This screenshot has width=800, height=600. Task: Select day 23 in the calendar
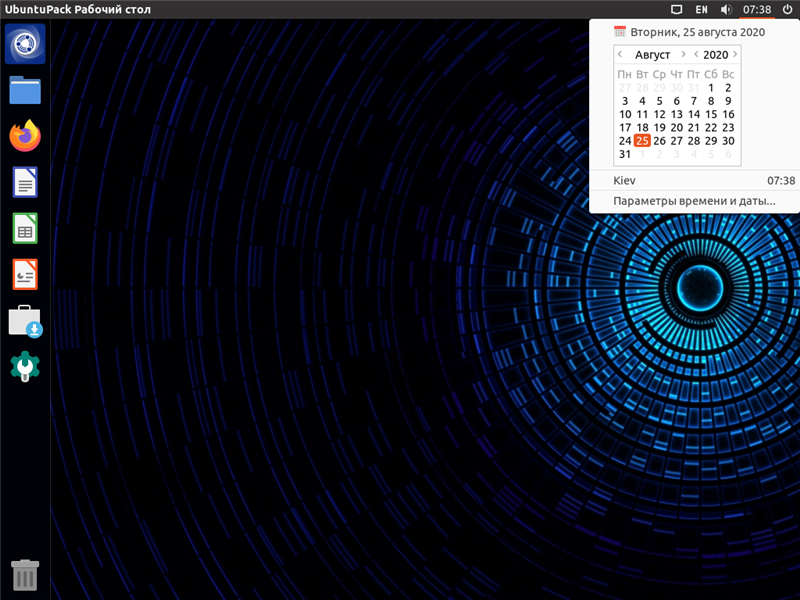729,128
